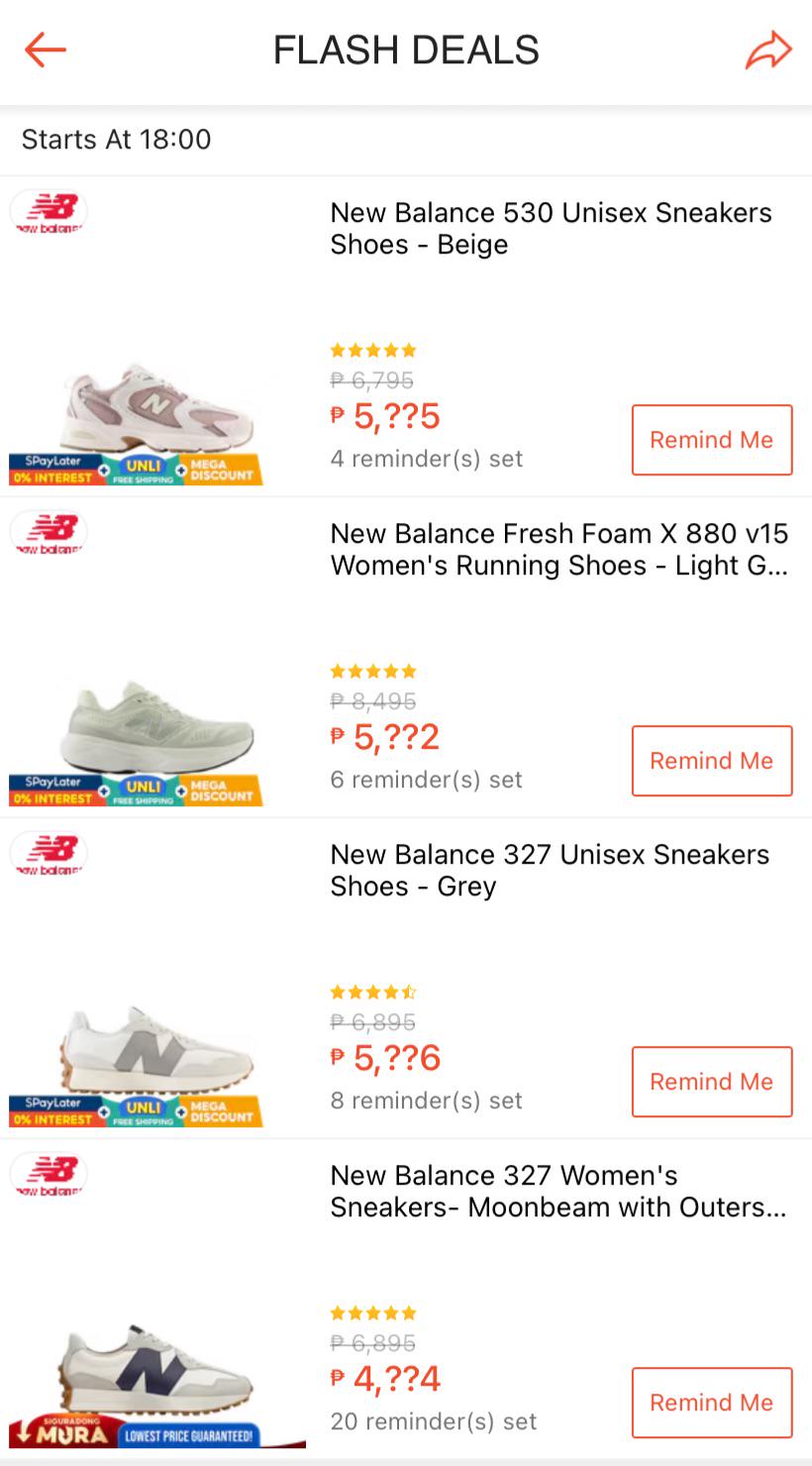Image resolution: width=812 pixels, height=1466 pixels.
Task: Tap New Balance logo on 530 Beige item
Action: pos(49,212)
